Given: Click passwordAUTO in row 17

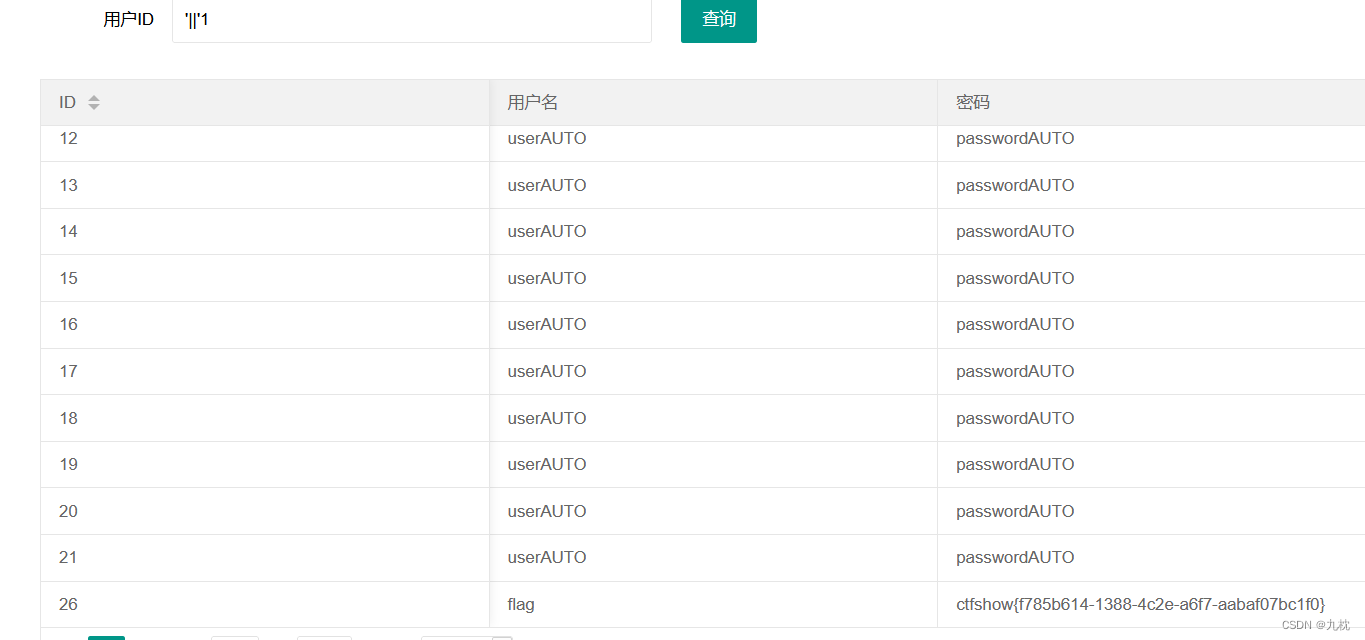Looking at the screenshot, I should click(1015, 371).
